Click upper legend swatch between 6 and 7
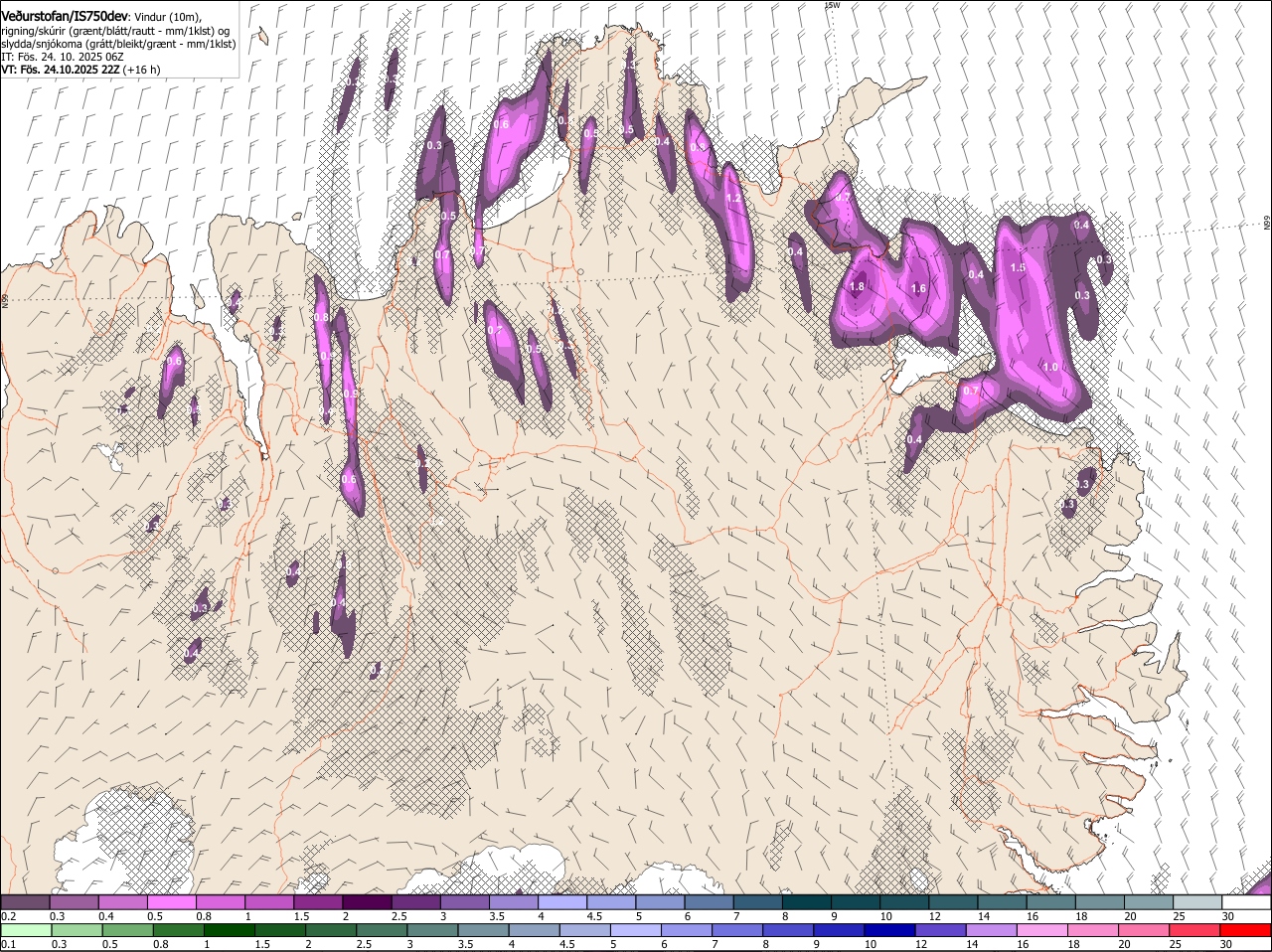Image resolution: width=1272 pixels, height=952 pixels. [709, 901]
